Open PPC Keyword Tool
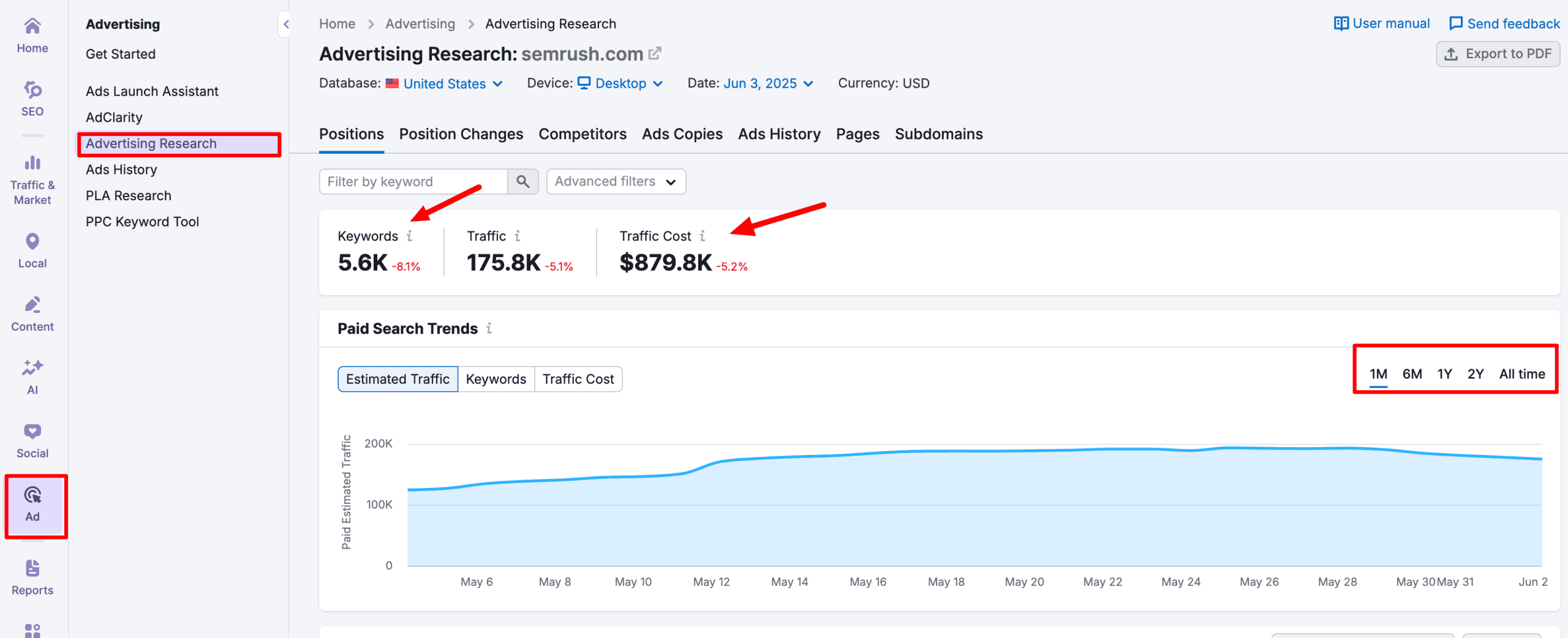This screenshot has height=638, width=1568. (x=142, y=222)
